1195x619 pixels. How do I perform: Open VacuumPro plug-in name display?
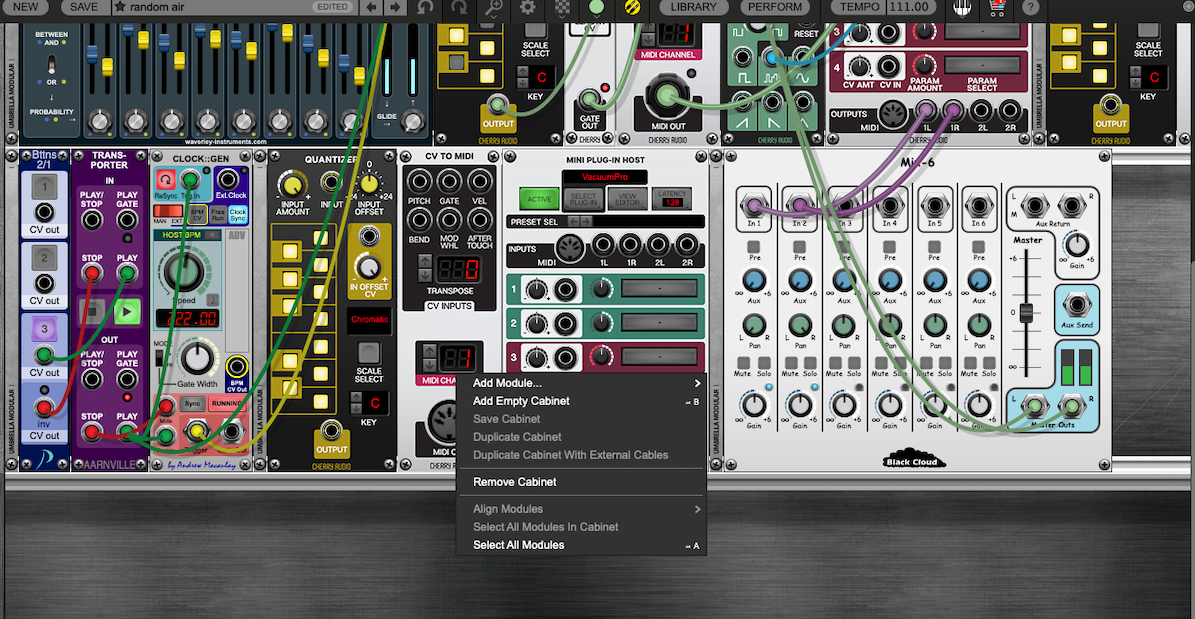(604, 177)
